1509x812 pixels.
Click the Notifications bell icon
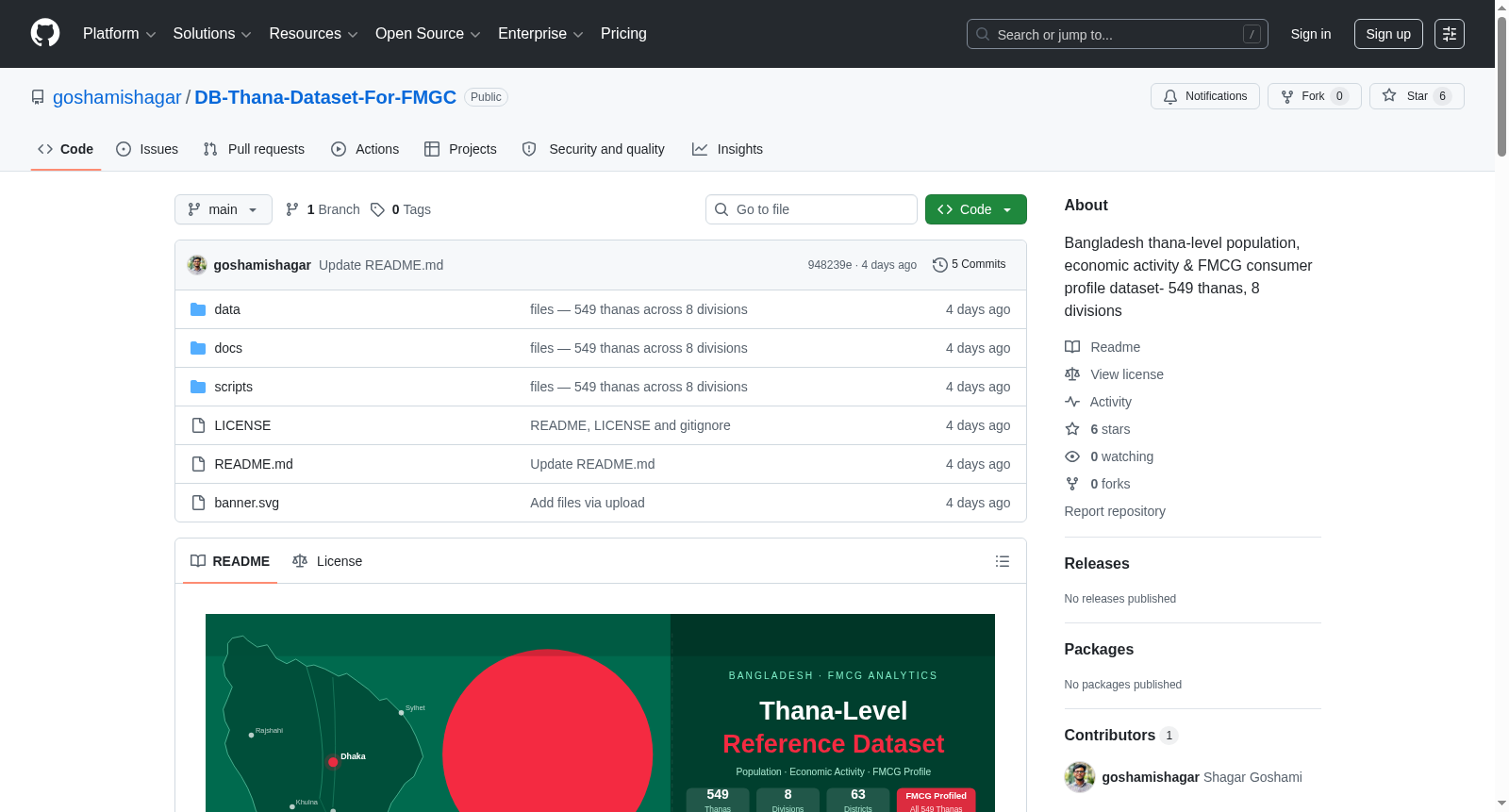coord(1170,96)
